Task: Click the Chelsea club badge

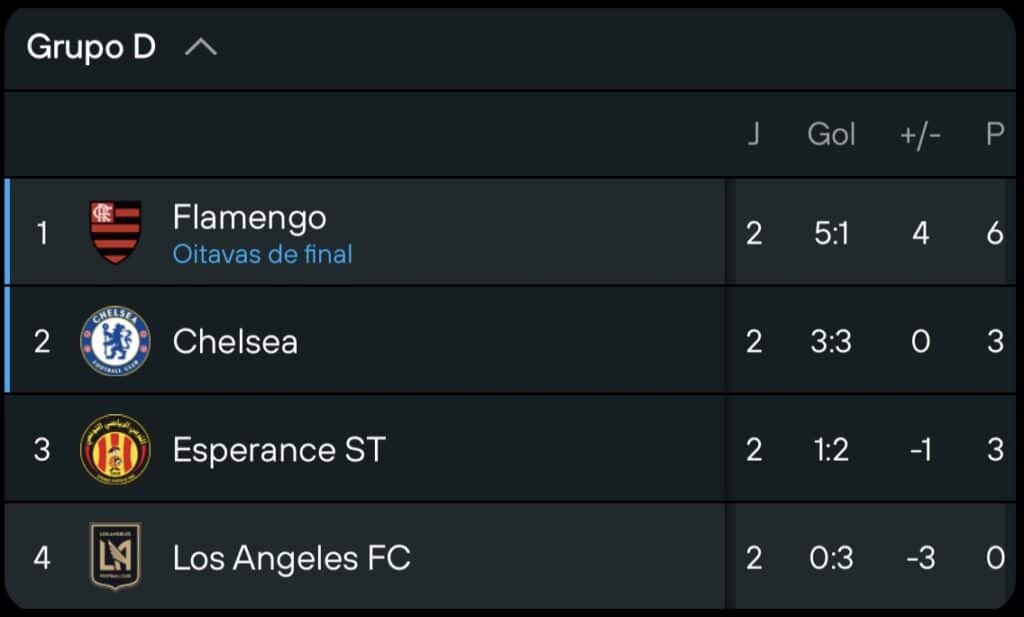Action: [115, 341]
